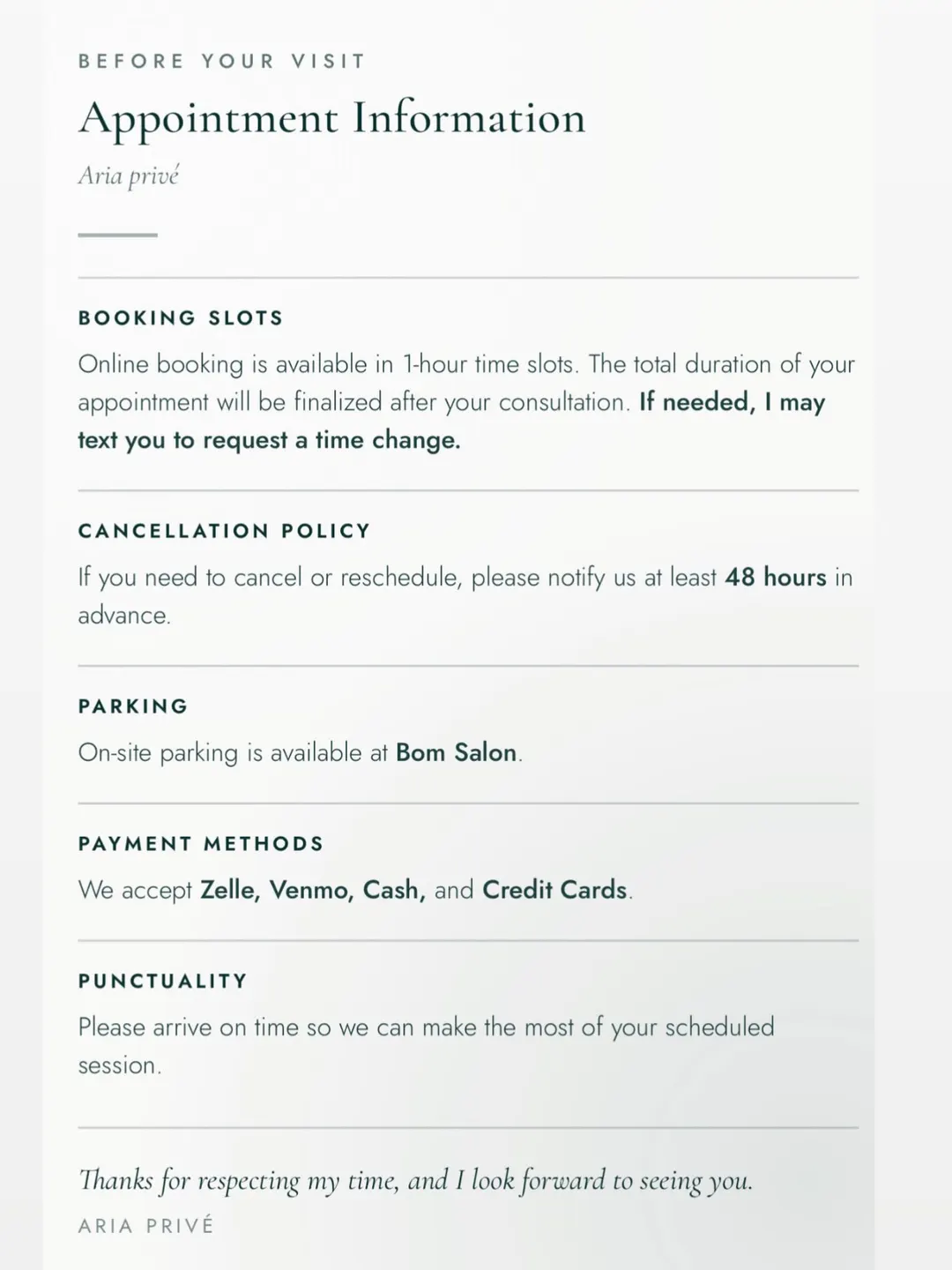952x1270 pixels.
Task: Click the bold 48 hours text
Action: [x=776, y=577]
